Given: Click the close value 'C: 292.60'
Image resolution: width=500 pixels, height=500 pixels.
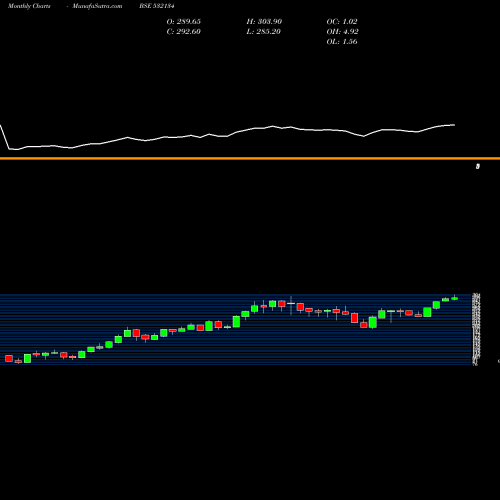Looking at the screenshot, I should tap(184, 32).
